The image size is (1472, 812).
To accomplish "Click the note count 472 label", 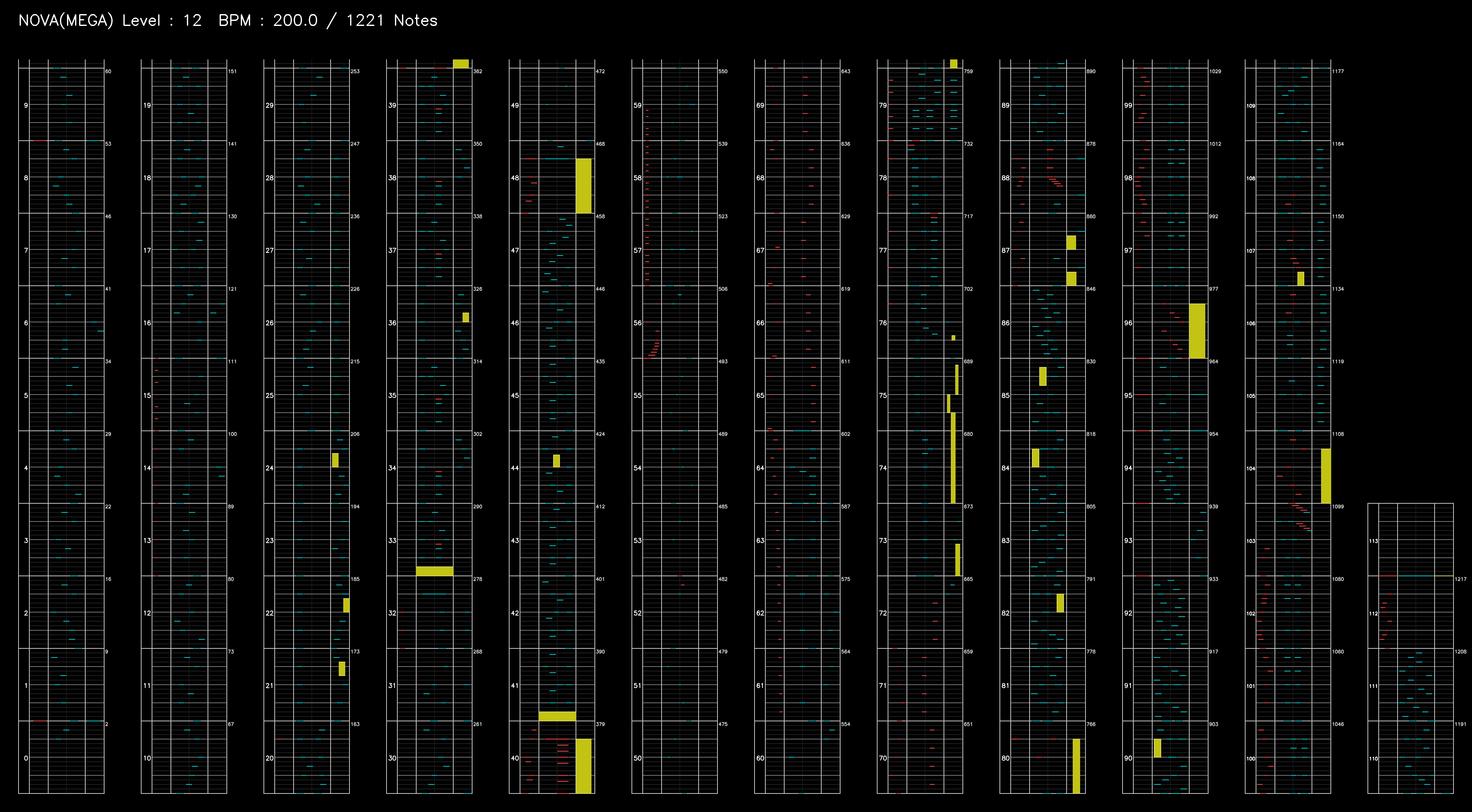I will click(600, 72).
